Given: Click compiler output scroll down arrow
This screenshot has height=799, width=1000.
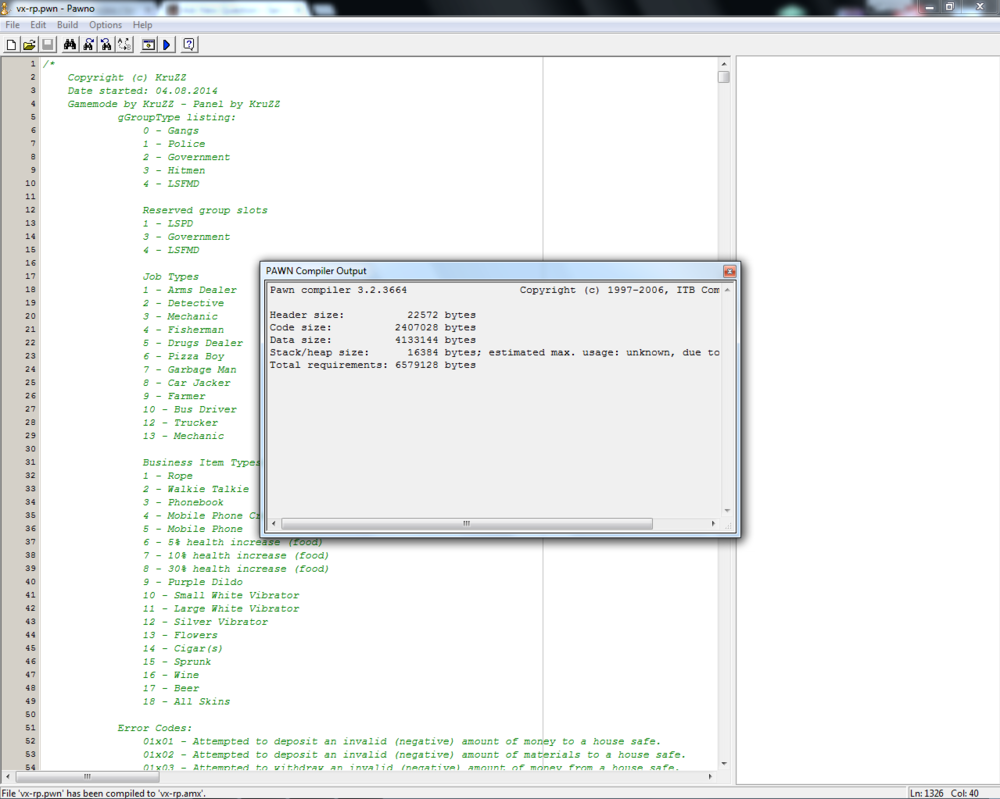Looking at the screenshot, I should pyautogui.click(x=727, y=511).
